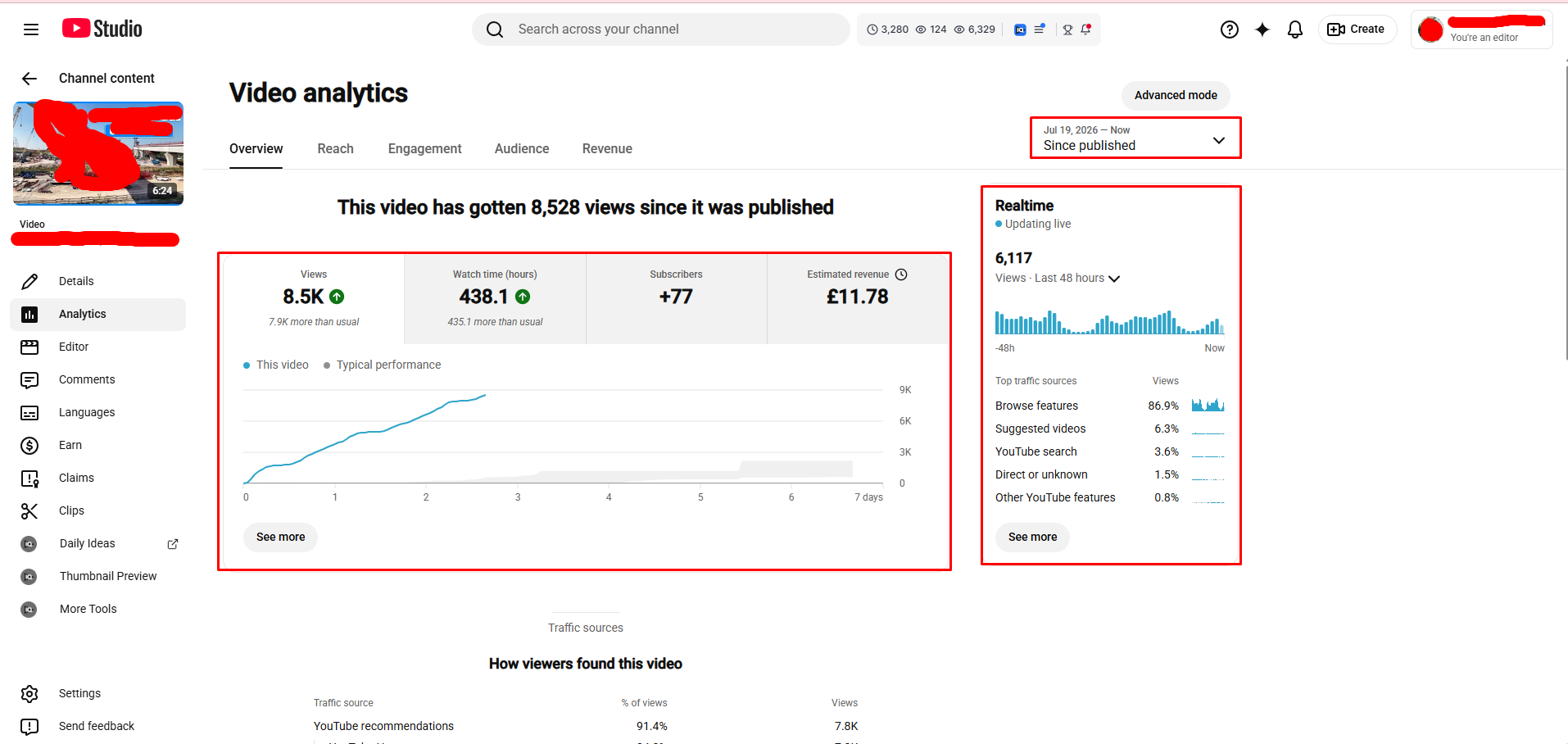This screenshot has width=1568, height=744.
Task: Select the Subscribers metric card
Action: pos(676,298)
